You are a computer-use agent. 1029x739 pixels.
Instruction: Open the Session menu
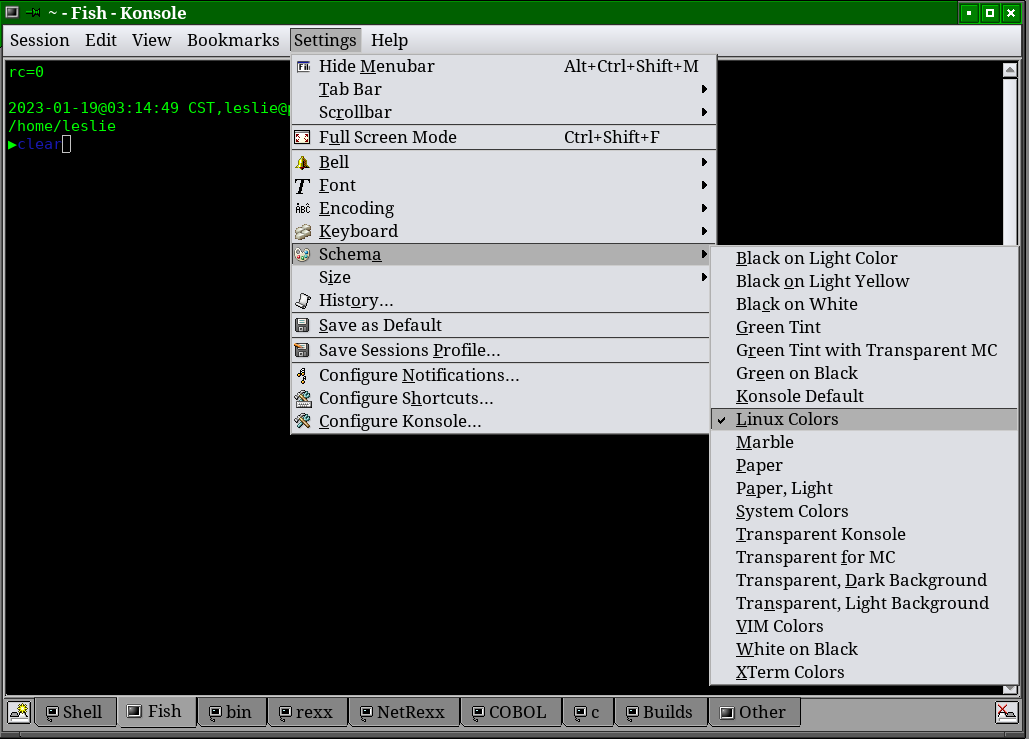39,40
